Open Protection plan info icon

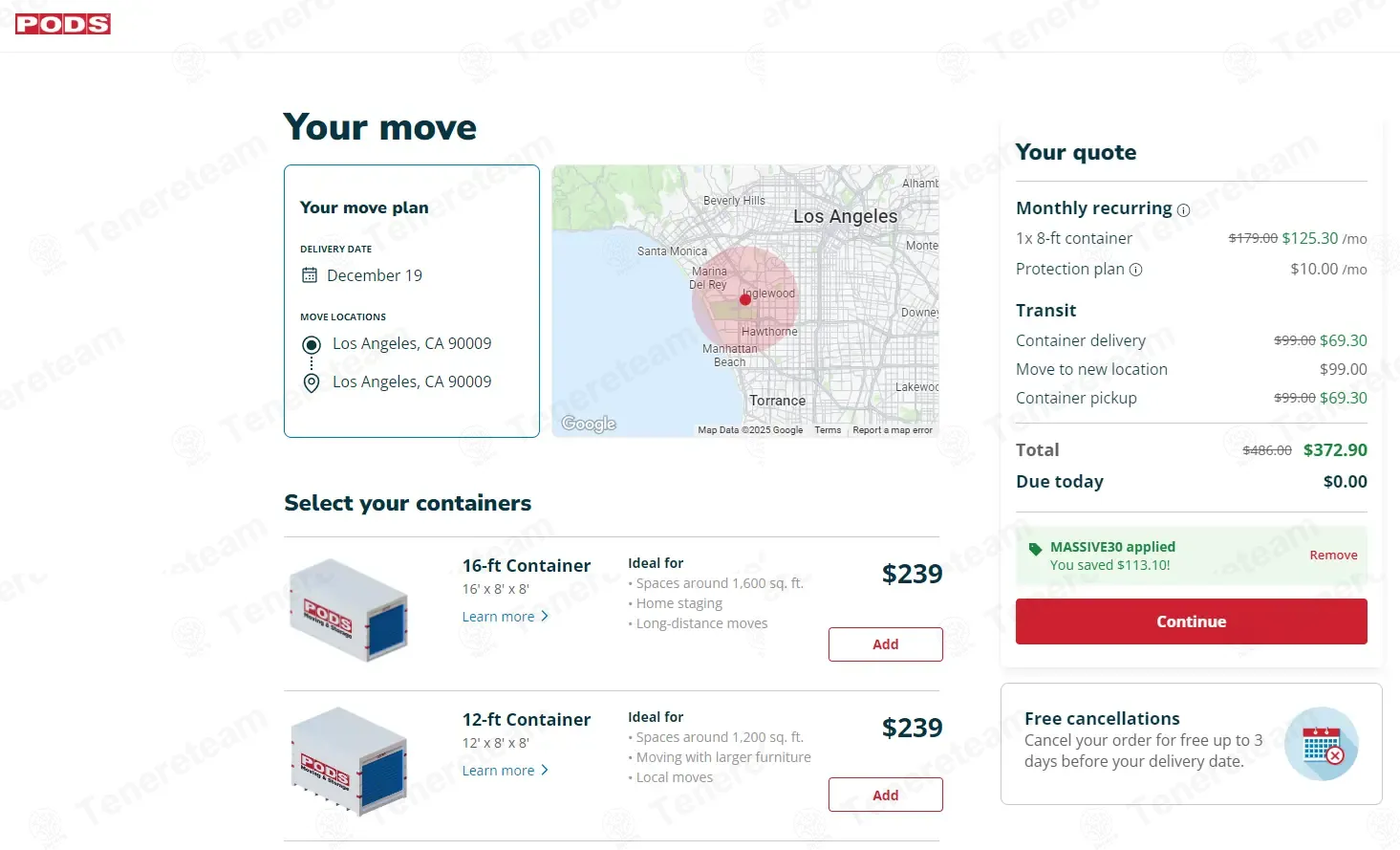1135,270
